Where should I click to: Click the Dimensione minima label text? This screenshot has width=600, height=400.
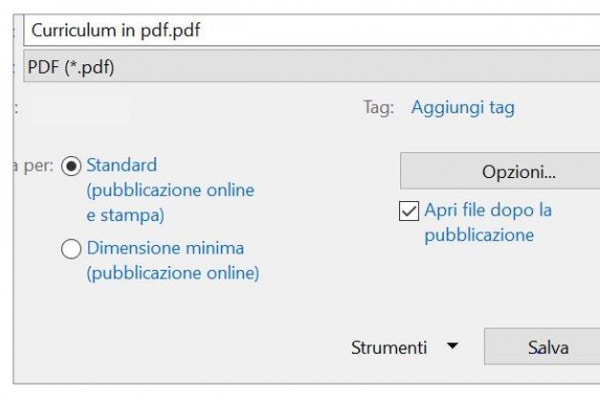click(165, 247)
